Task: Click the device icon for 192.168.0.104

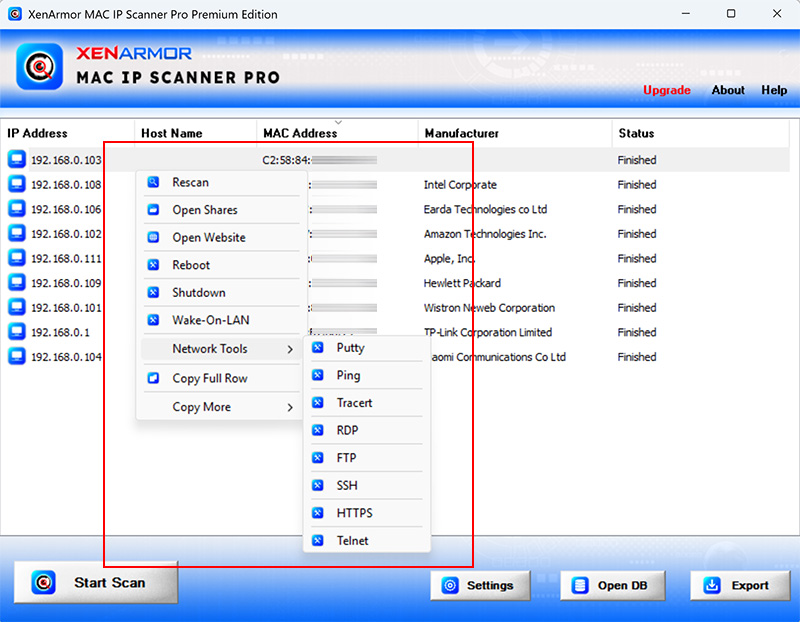Action: coord(17,356)
